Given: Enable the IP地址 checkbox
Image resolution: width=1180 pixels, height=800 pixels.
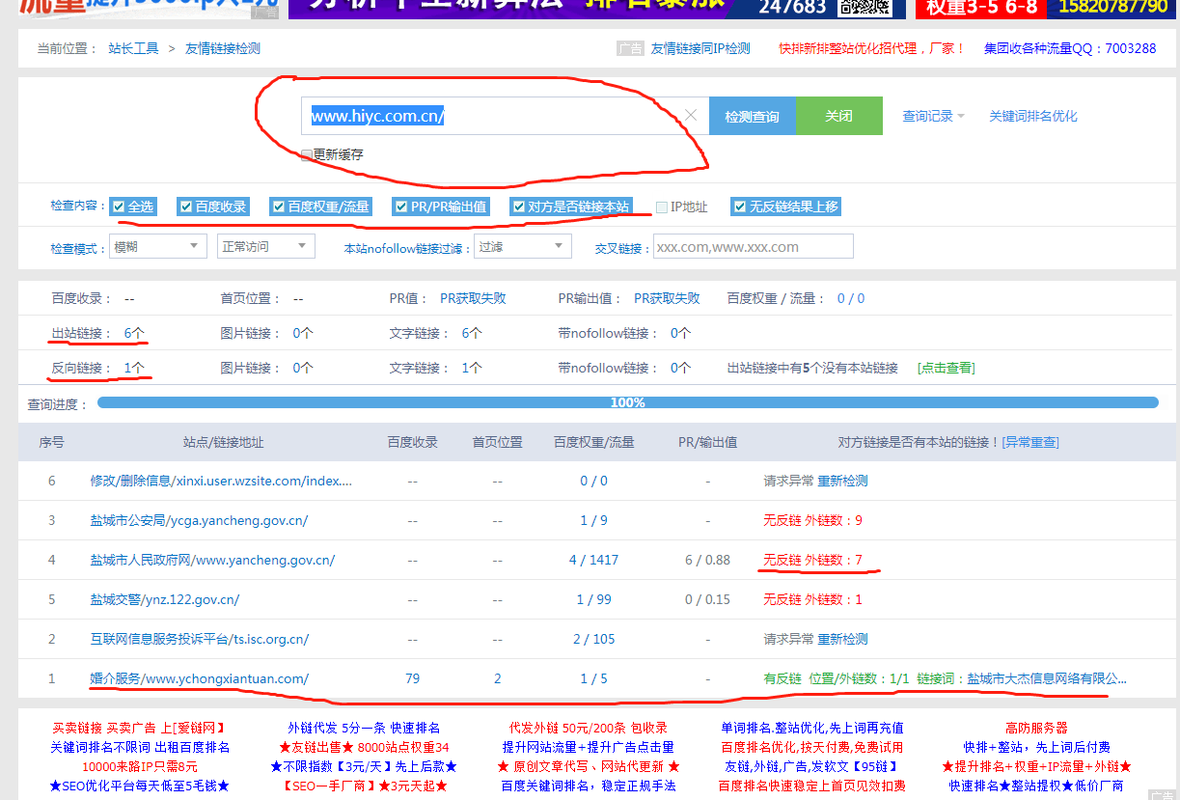Looking at the screenshot, I should point(661,207).
